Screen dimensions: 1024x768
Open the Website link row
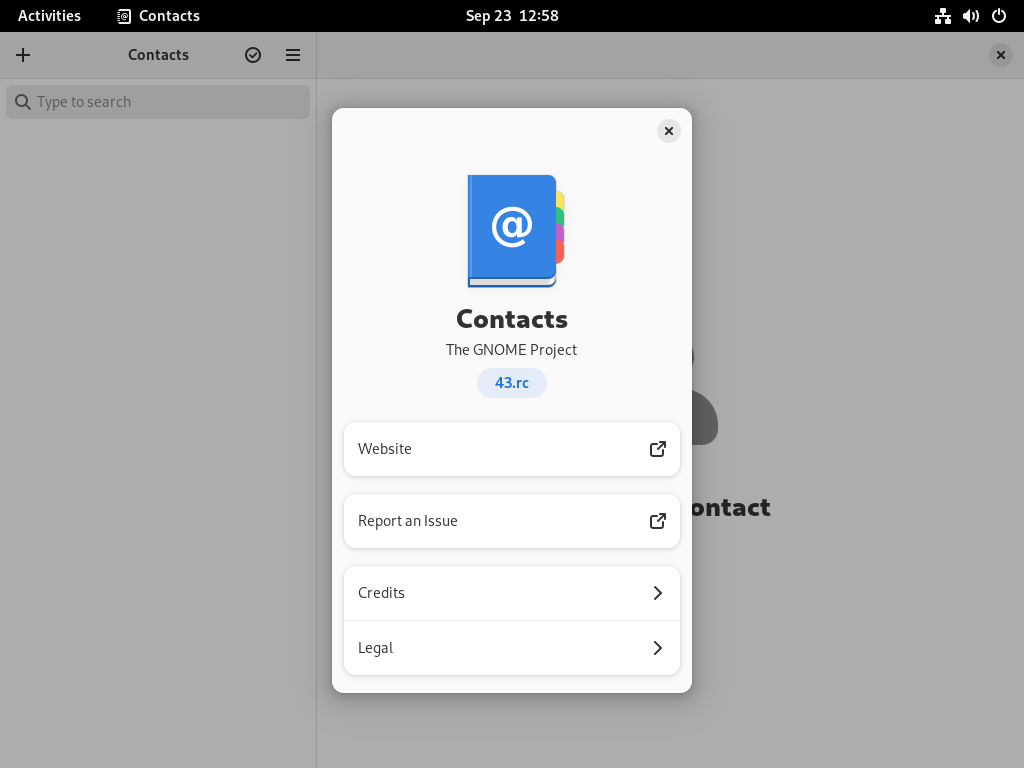tap(511, 449)
